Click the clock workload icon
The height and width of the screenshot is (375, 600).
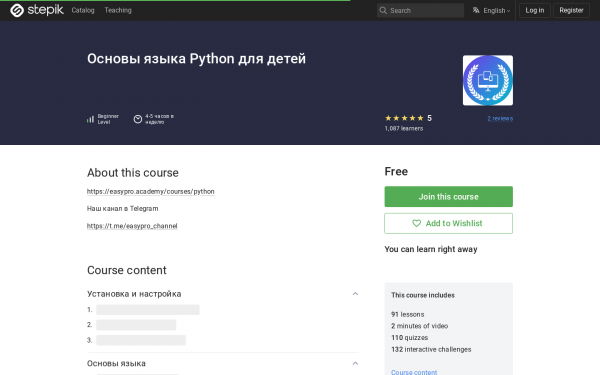(138, 119)
